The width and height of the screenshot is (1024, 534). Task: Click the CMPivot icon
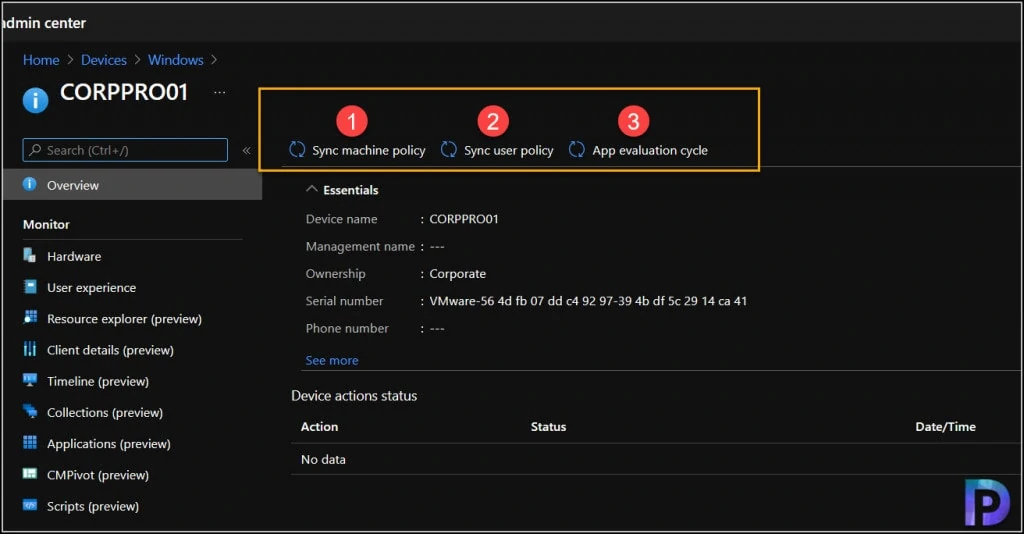29,474
